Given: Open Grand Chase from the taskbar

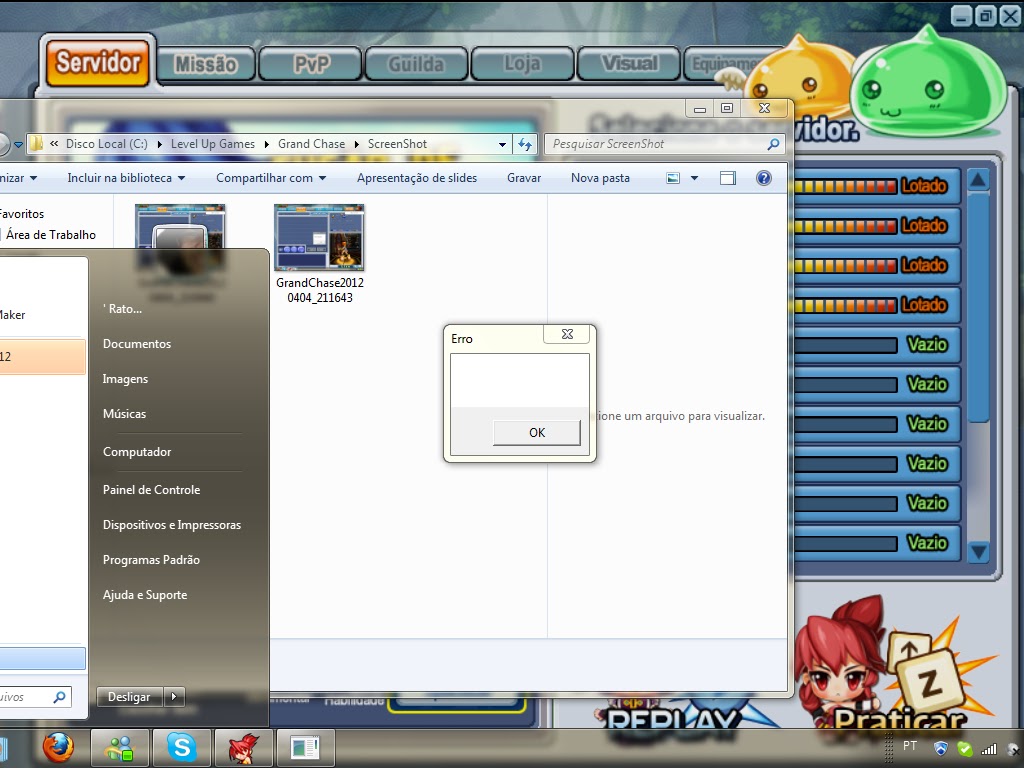Looking at the screenshot, I should (x=243, y=746).
